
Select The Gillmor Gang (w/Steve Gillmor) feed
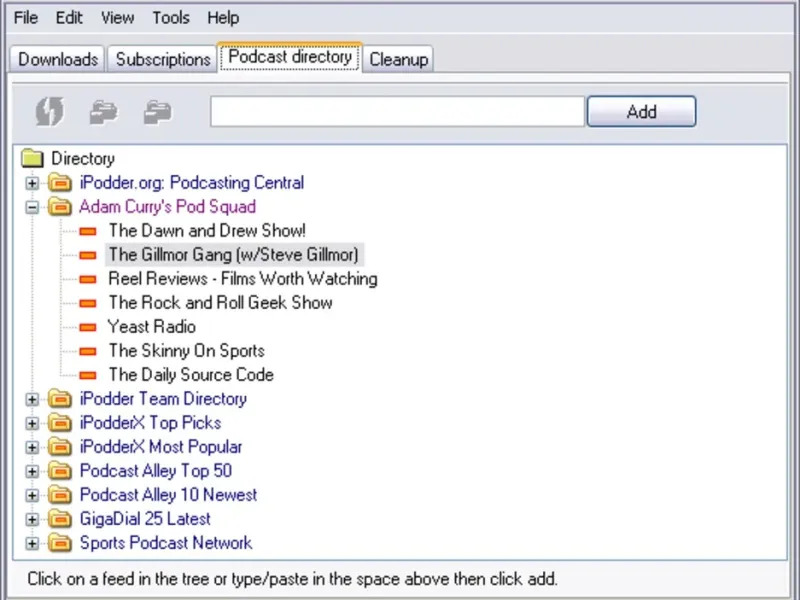point(234,255)
